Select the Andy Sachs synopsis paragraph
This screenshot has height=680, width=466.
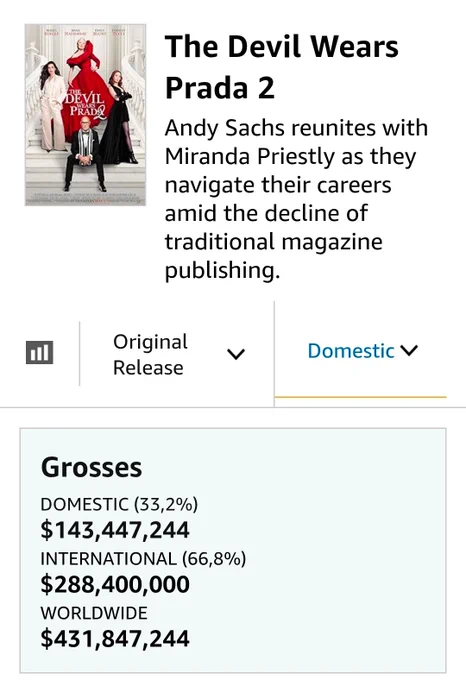296,199
